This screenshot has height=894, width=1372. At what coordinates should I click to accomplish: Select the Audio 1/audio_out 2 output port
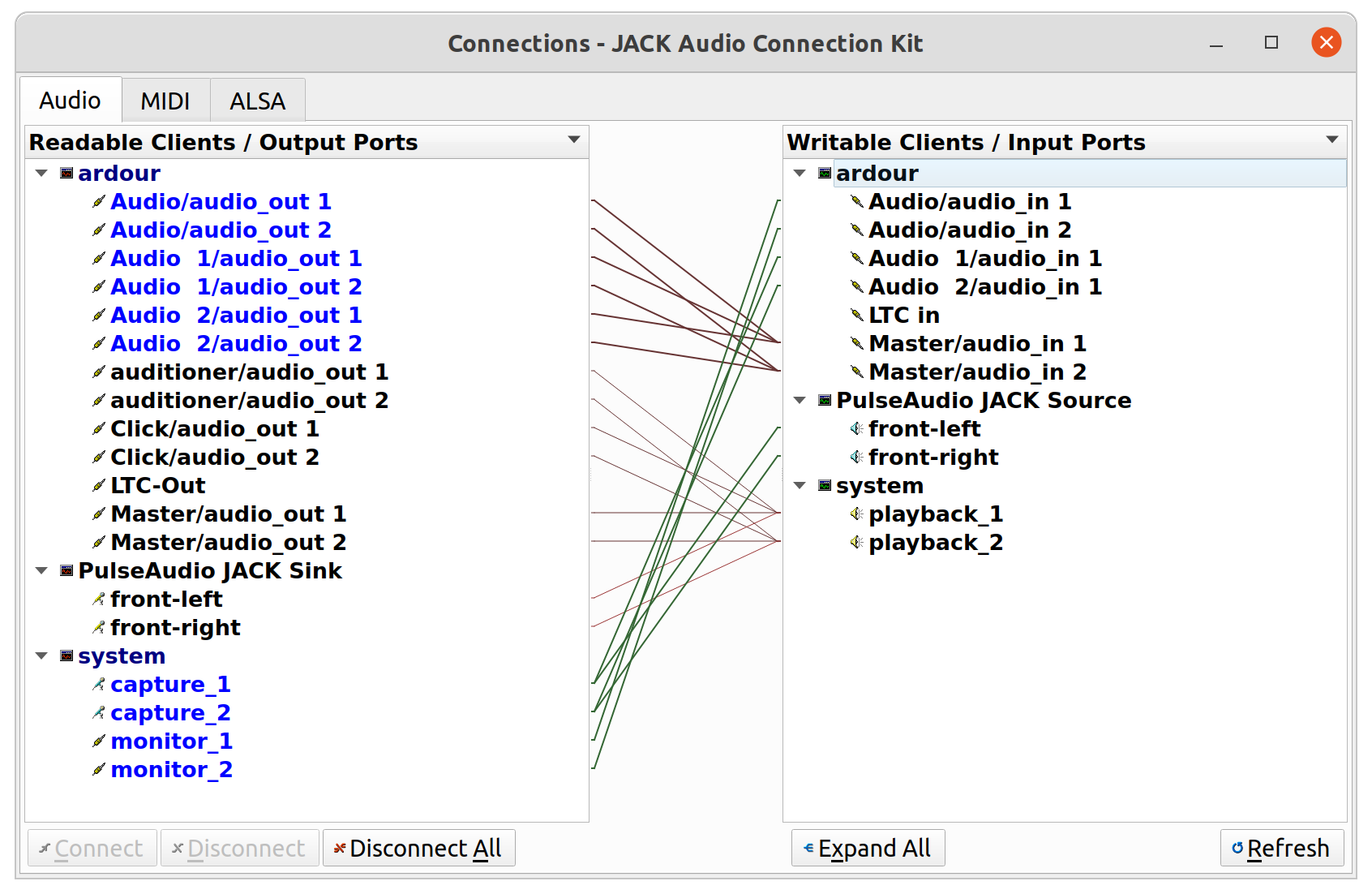tap(236, 286)
